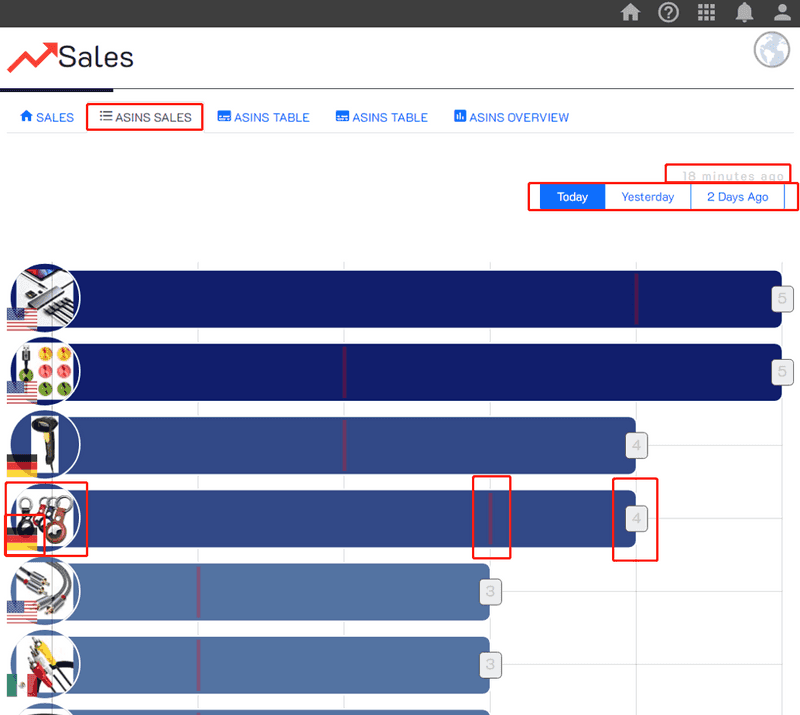
Task: Go to the ASINS OVERVIEW tab
Action: [511, 117]
